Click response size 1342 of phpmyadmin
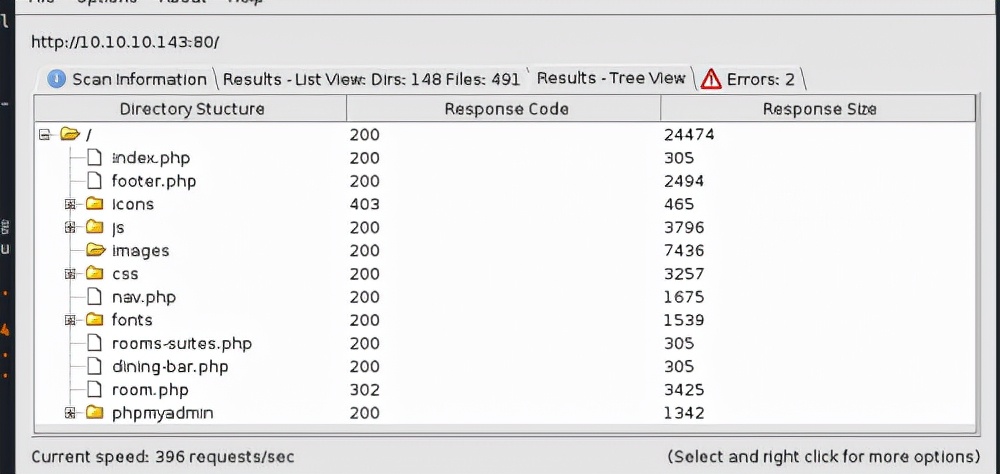The image size is (1000, 474). 684,413
